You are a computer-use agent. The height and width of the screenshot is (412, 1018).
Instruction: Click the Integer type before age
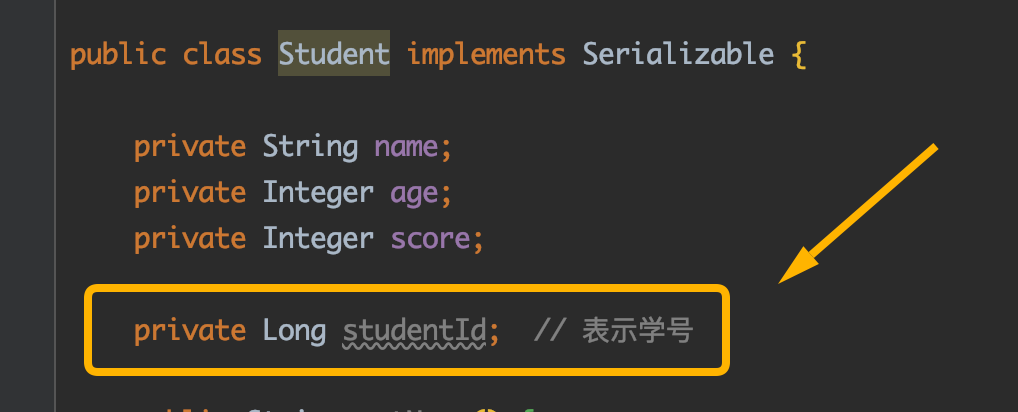click(318, 194)
